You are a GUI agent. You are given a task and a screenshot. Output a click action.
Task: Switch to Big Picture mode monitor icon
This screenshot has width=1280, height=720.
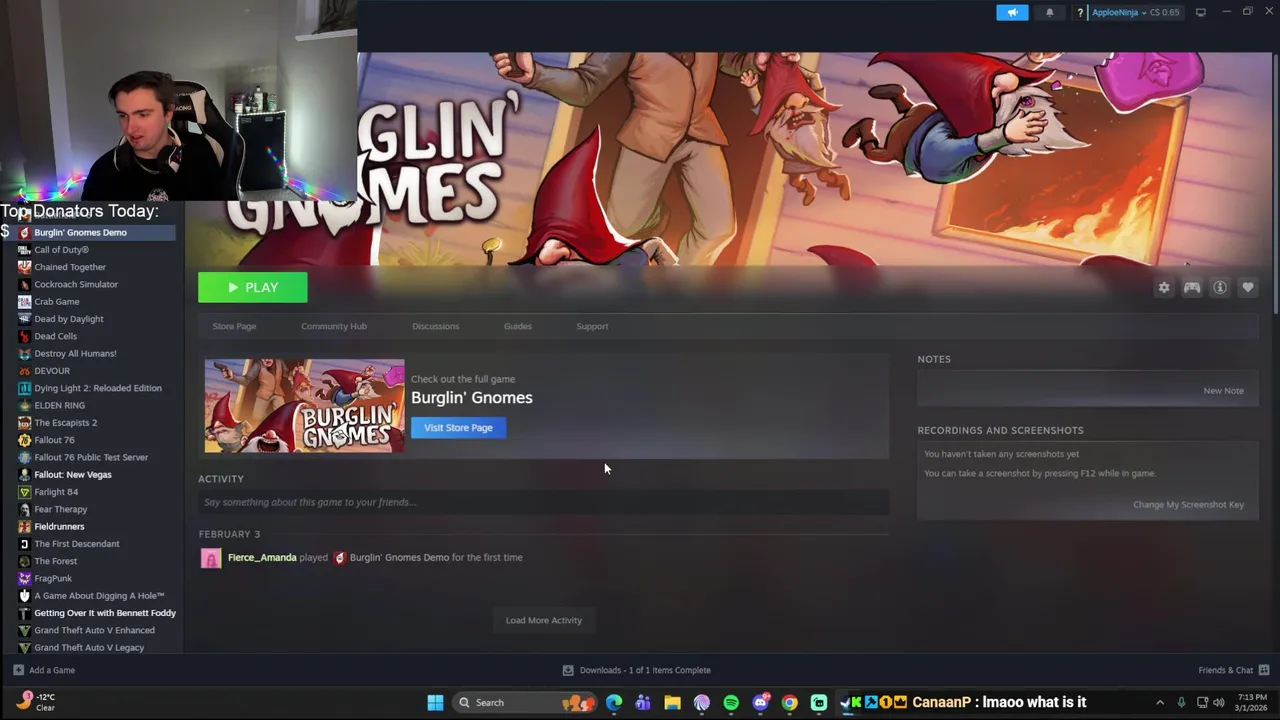pyautogui.click(x=1201, y=12)
